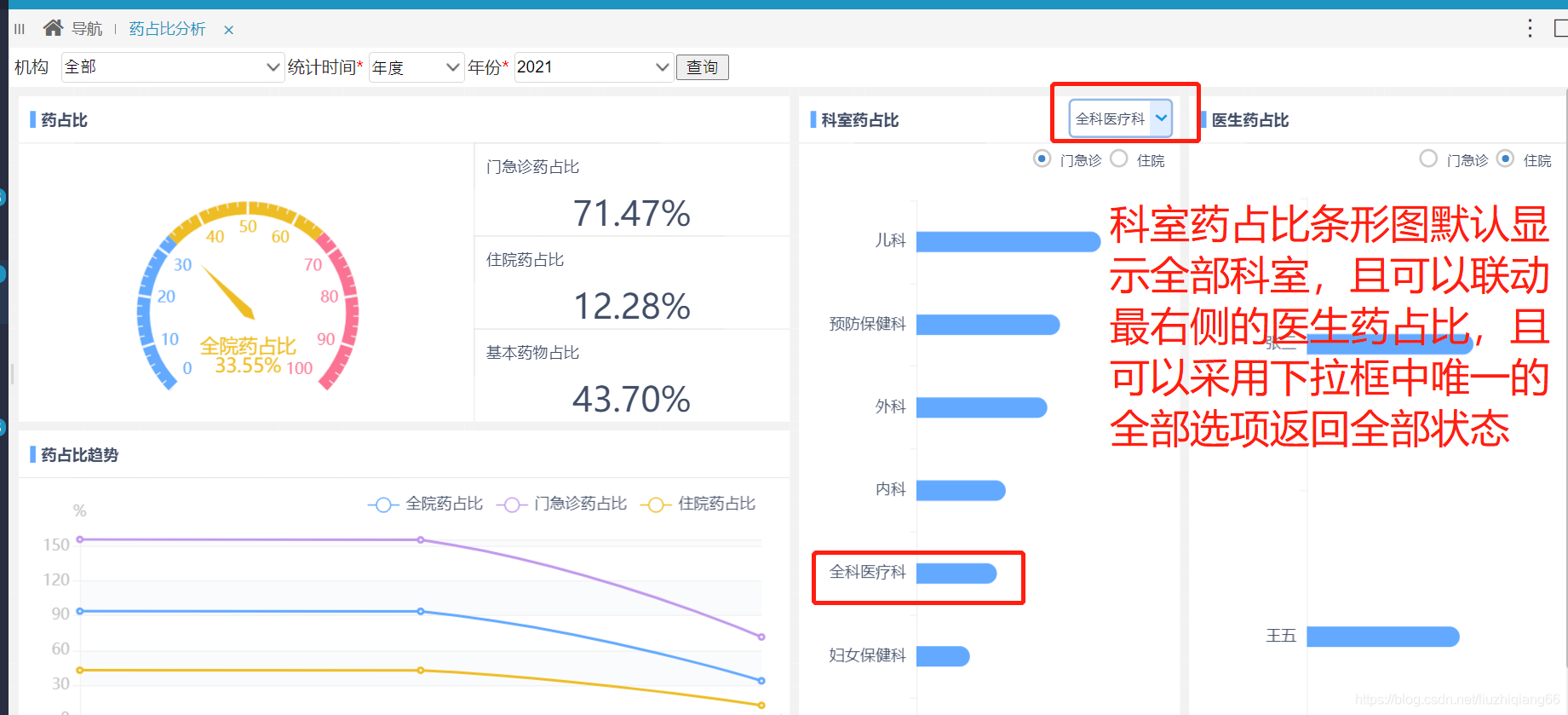Click the 71.47% 门急诊药占比 value
This screenshot has height=715, width=1568.
pos(631,213)
